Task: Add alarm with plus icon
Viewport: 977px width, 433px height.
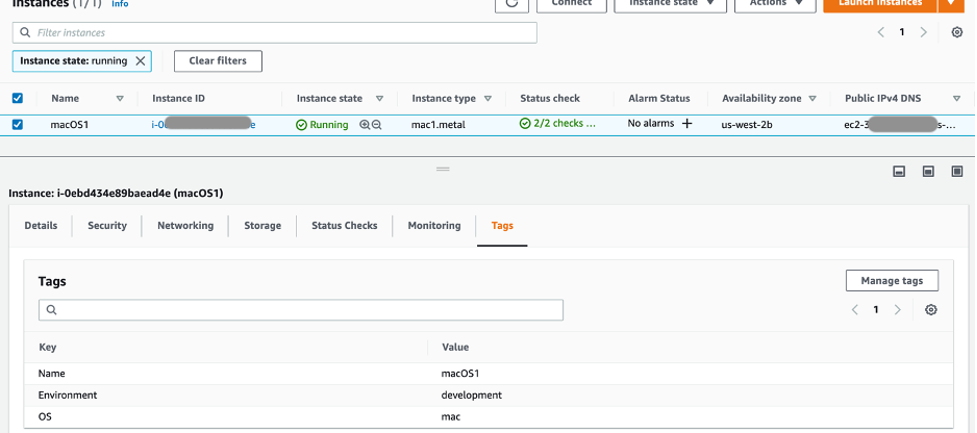Action: [x=687, y=124]
